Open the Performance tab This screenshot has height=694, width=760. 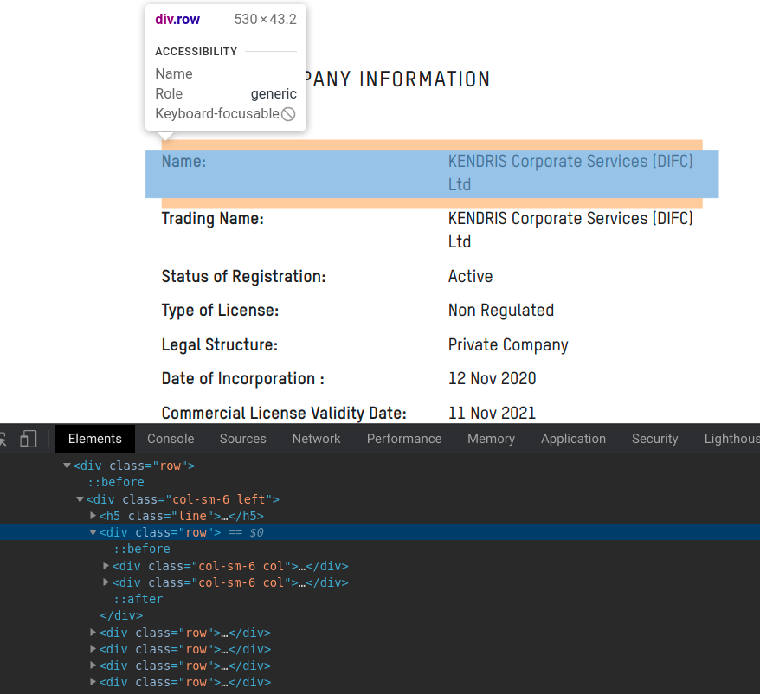[x=404, y=439]
